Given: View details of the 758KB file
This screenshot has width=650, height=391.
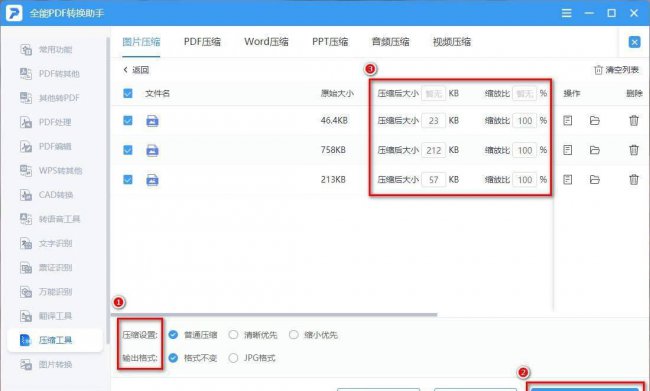Looking at the screenshot, I should 568,150.
